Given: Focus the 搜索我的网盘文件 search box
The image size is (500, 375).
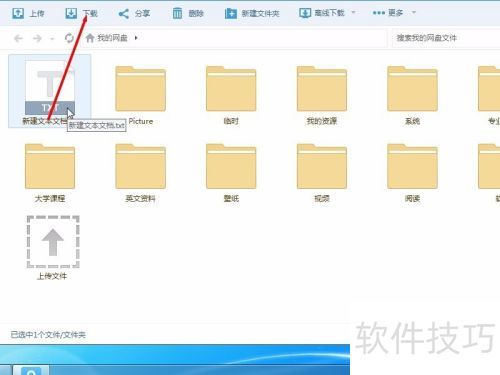Looking at the screenshot, I should pos(446,38).
